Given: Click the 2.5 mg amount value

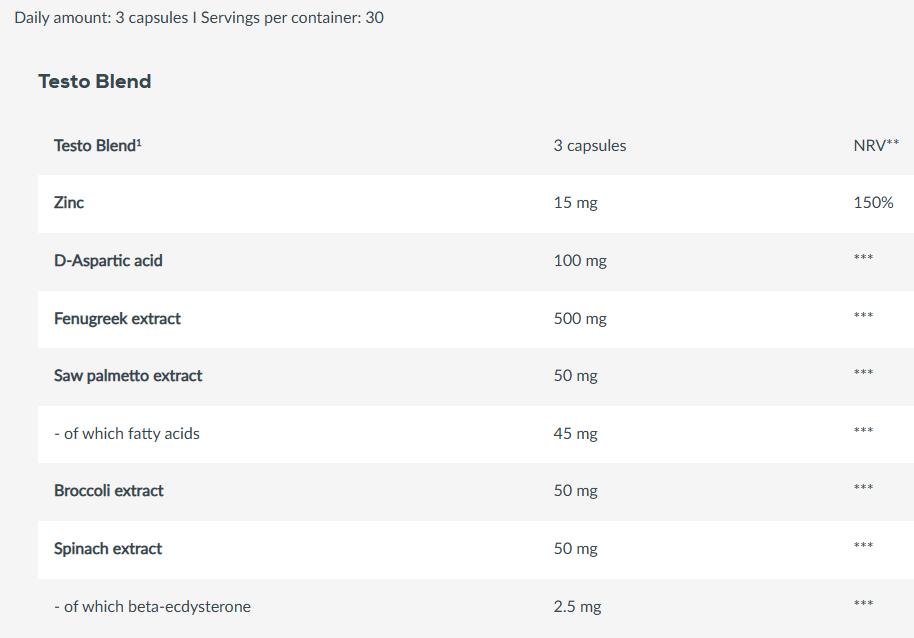Looking at the screenshot, I should [x=578, y=607].
